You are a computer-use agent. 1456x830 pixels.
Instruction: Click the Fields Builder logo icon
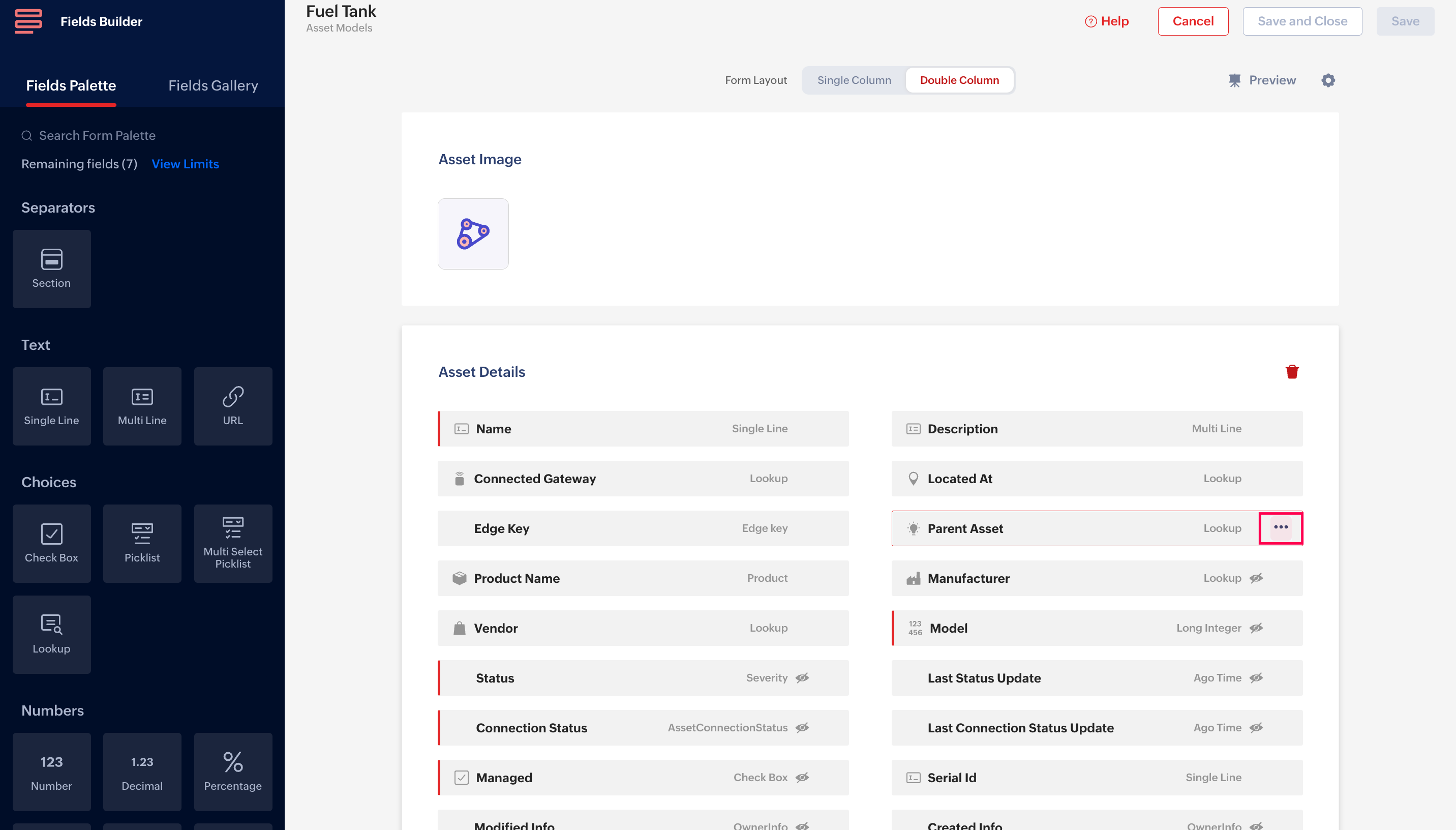(28, 21)
